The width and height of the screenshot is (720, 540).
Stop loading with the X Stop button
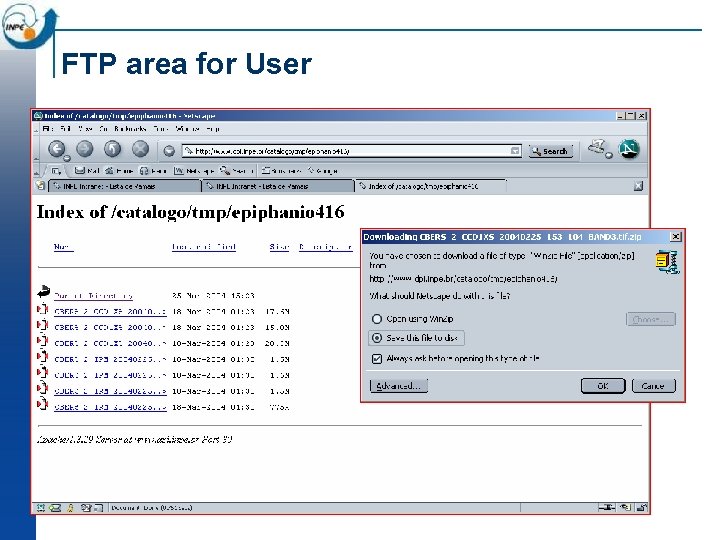point(141,149)
